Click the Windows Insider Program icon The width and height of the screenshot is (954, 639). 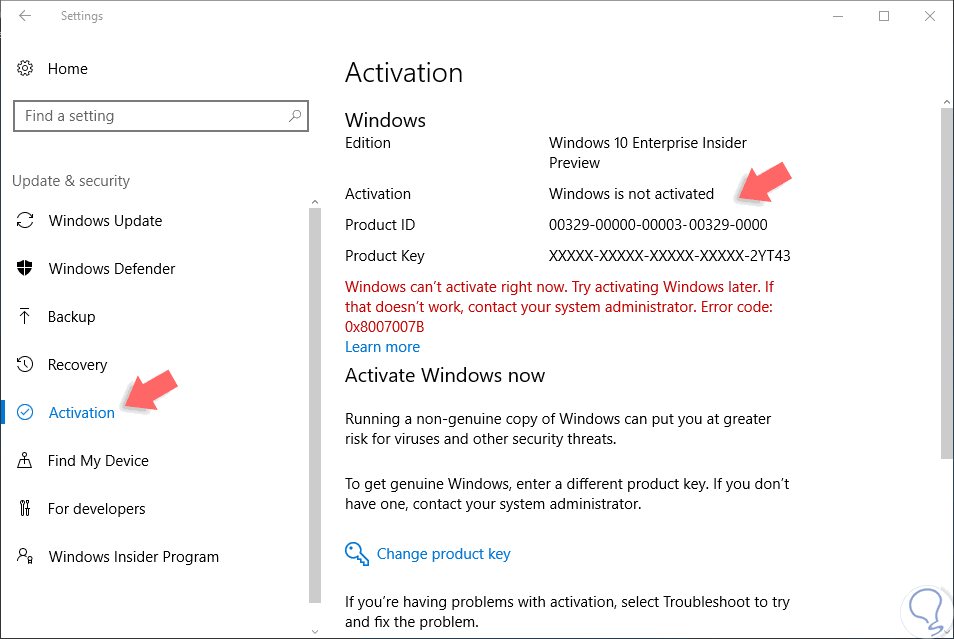26,557
